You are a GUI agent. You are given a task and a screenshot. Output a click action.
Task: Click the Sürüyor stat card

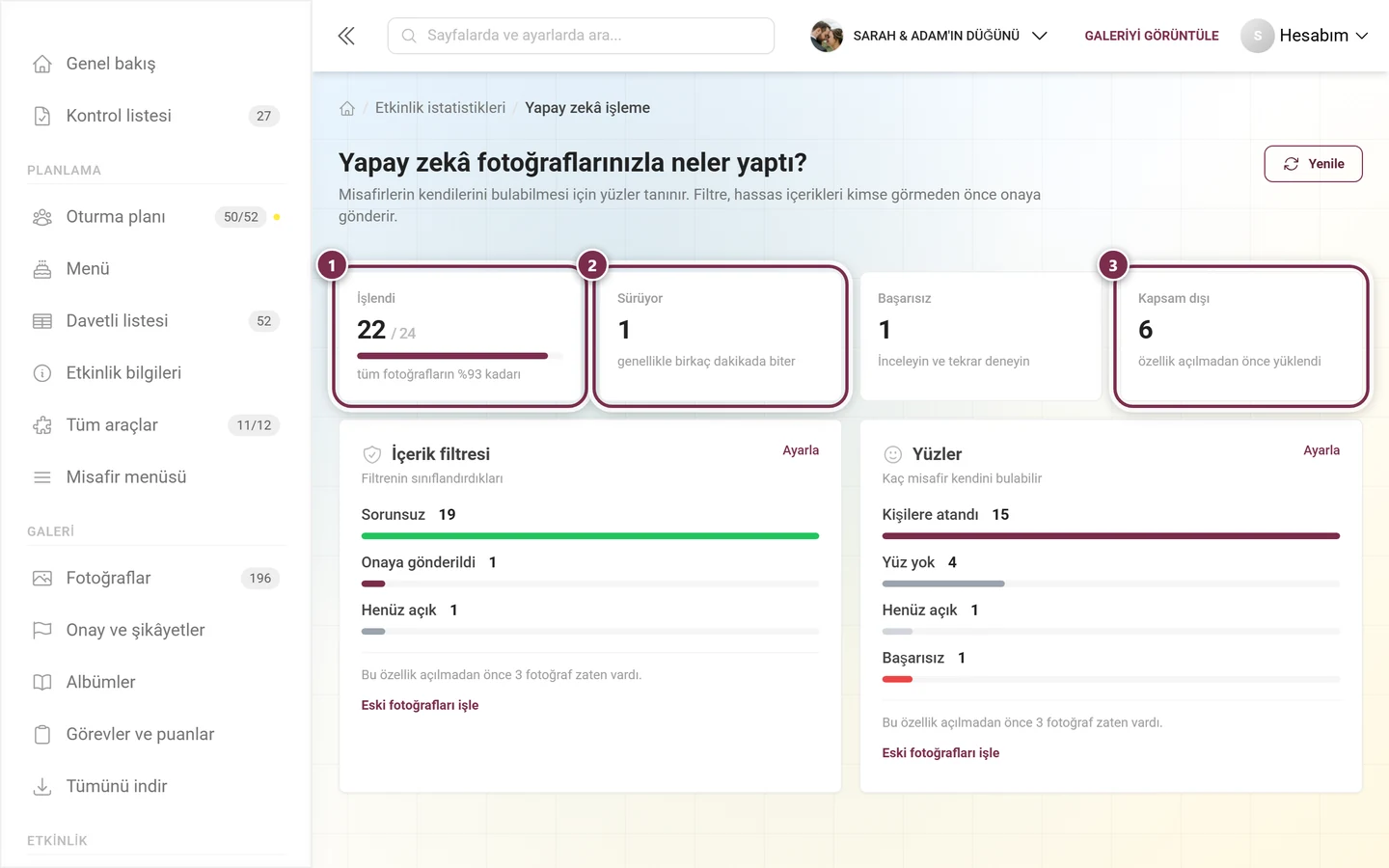[721, 336]
